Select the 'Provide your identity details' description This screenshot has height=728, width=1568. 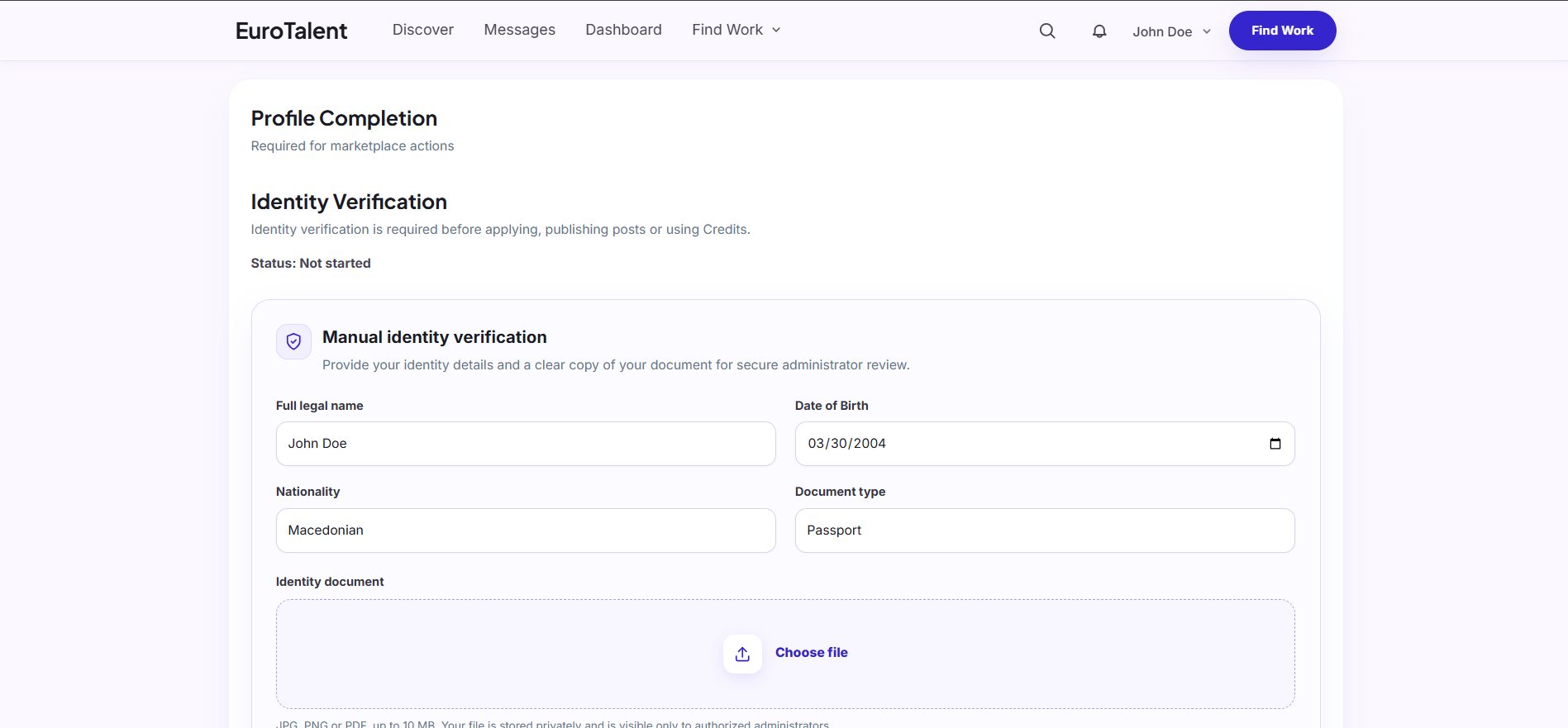616,365
